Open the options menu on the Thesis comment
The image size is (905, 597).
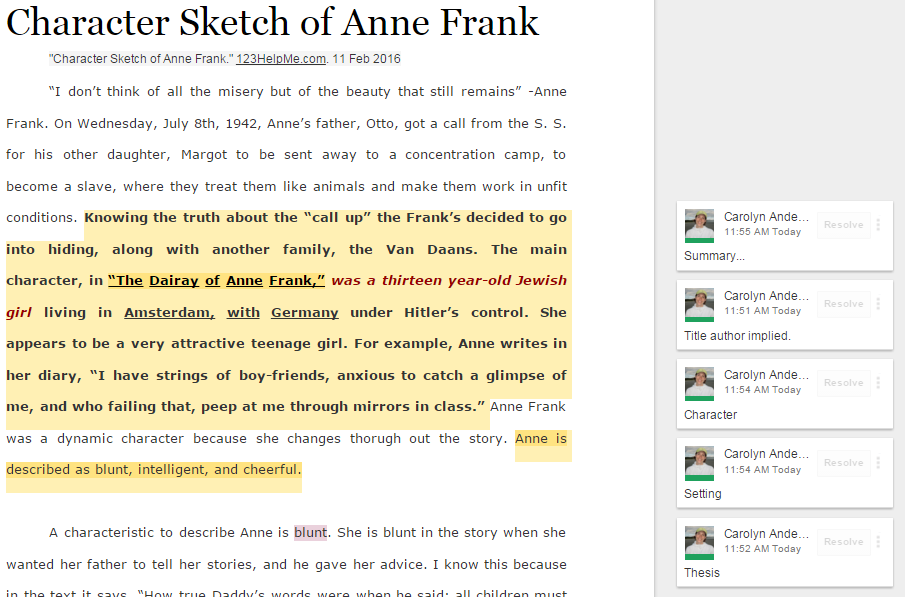(877, 541)
